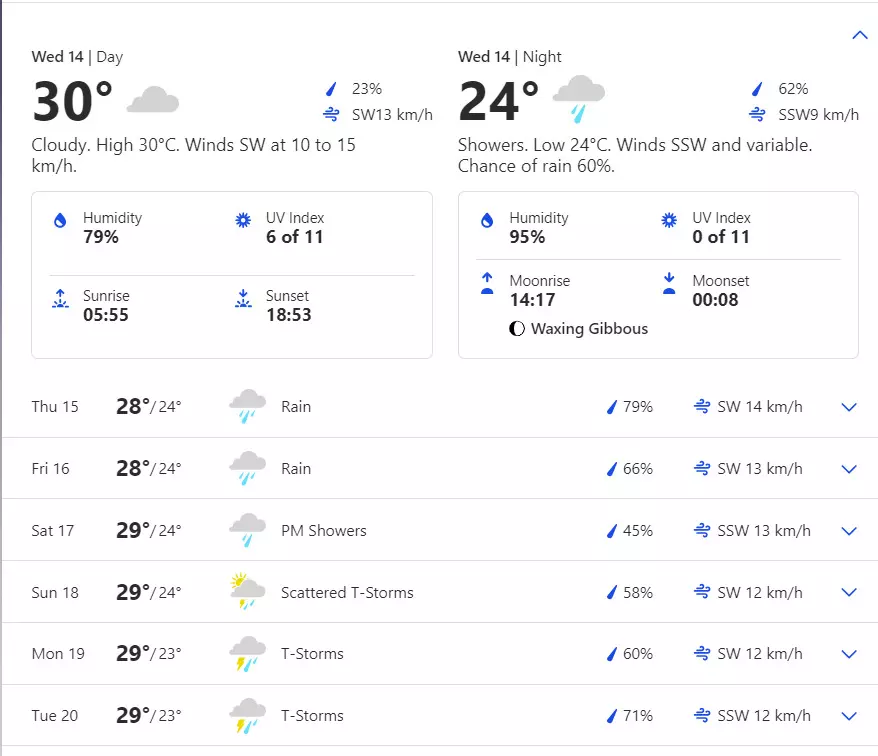Image resolution: width=878 pixels, height=756 pixels.
Task: Click the T-Storms icon on Tue 20
Action: pos(246,716)
